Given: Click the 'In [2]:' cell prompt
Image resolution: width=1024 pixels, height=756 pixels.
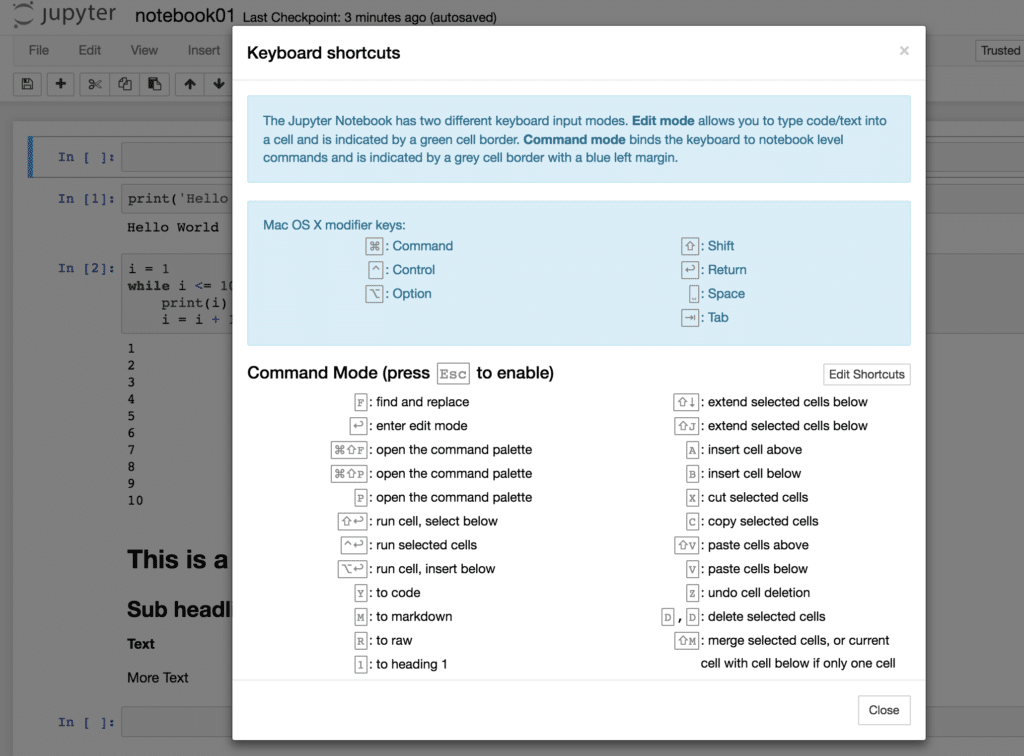Looking at the screenshot, I should pyautogui.click(x=86, y=268).
